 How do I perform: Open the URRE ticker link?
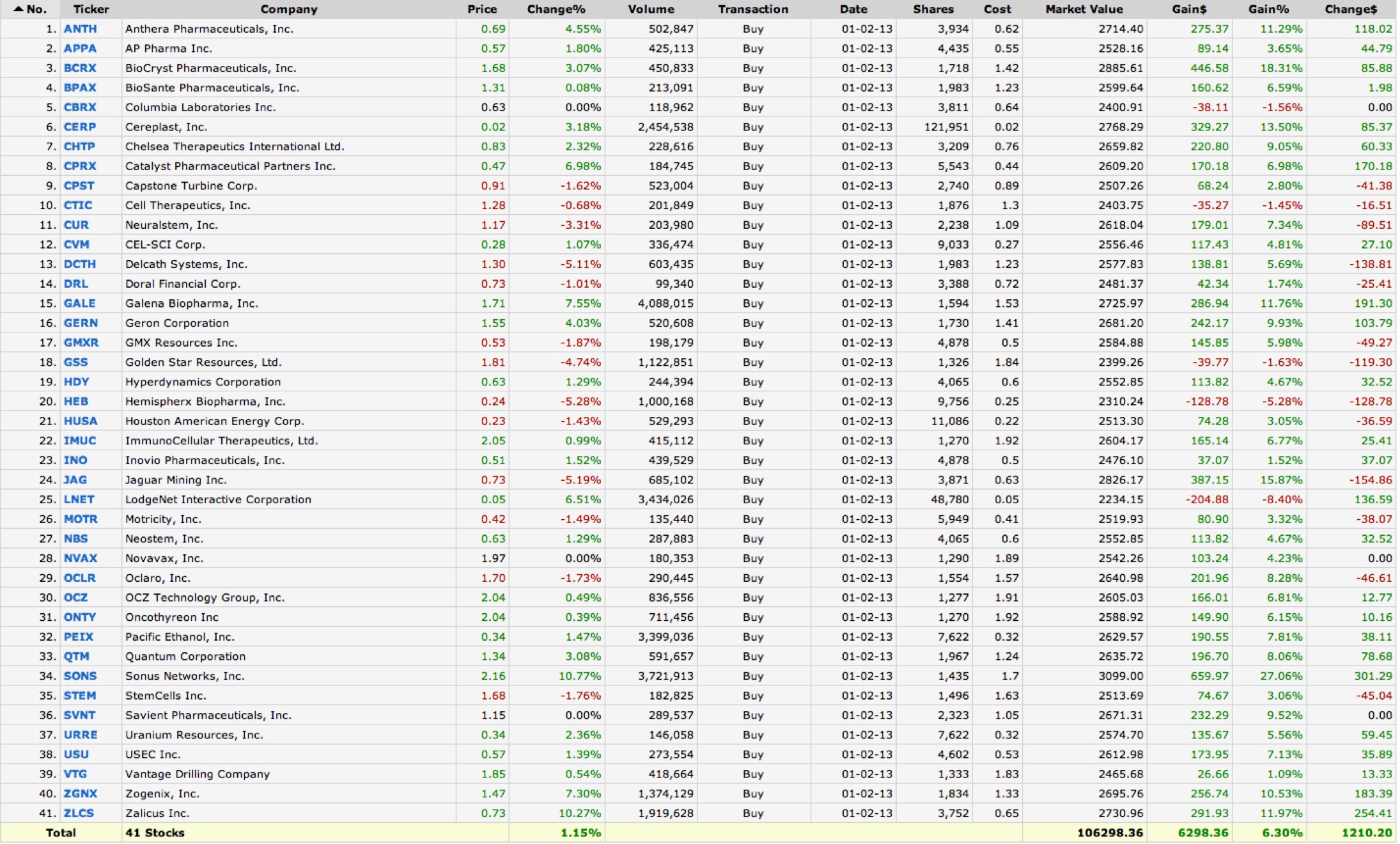coord(81,735)
